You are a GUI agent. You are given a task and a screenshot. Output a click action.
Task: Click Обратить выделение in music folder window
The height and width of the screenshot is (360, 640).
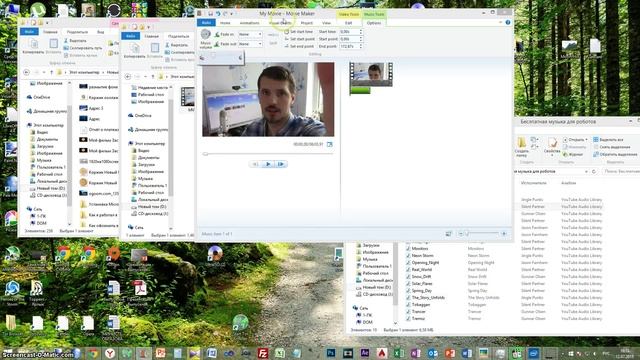(615, 154)
